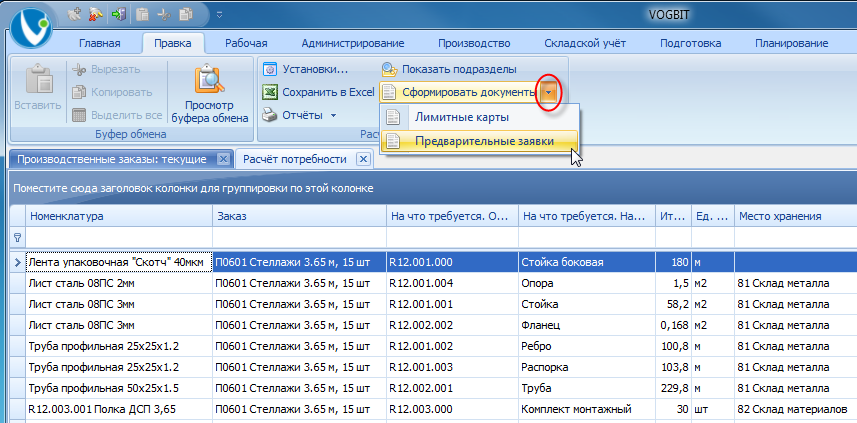Open the Подготовка ribbon tab

point(690,44)
